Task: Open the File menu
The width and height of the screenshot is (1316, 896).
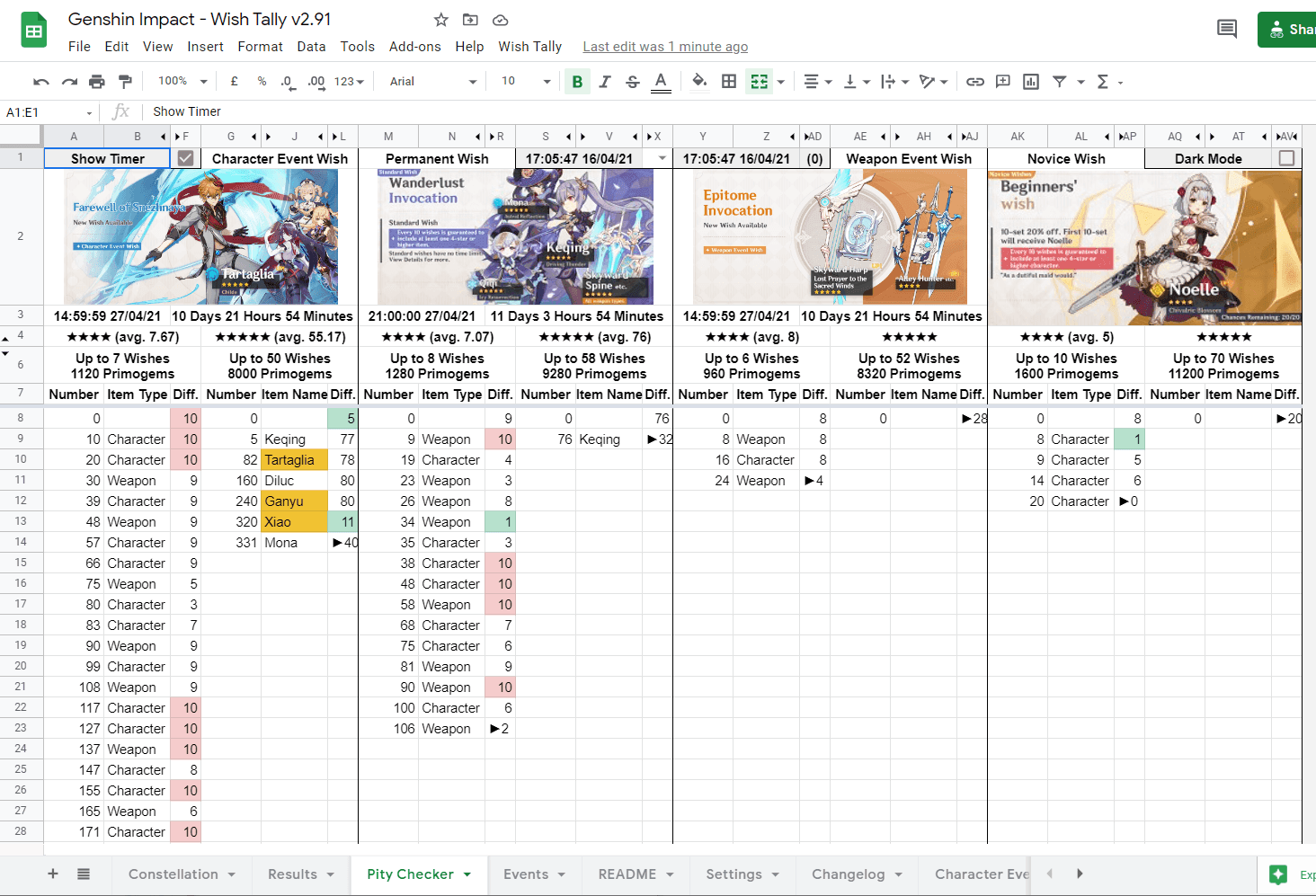Action: tap(79, 47)
